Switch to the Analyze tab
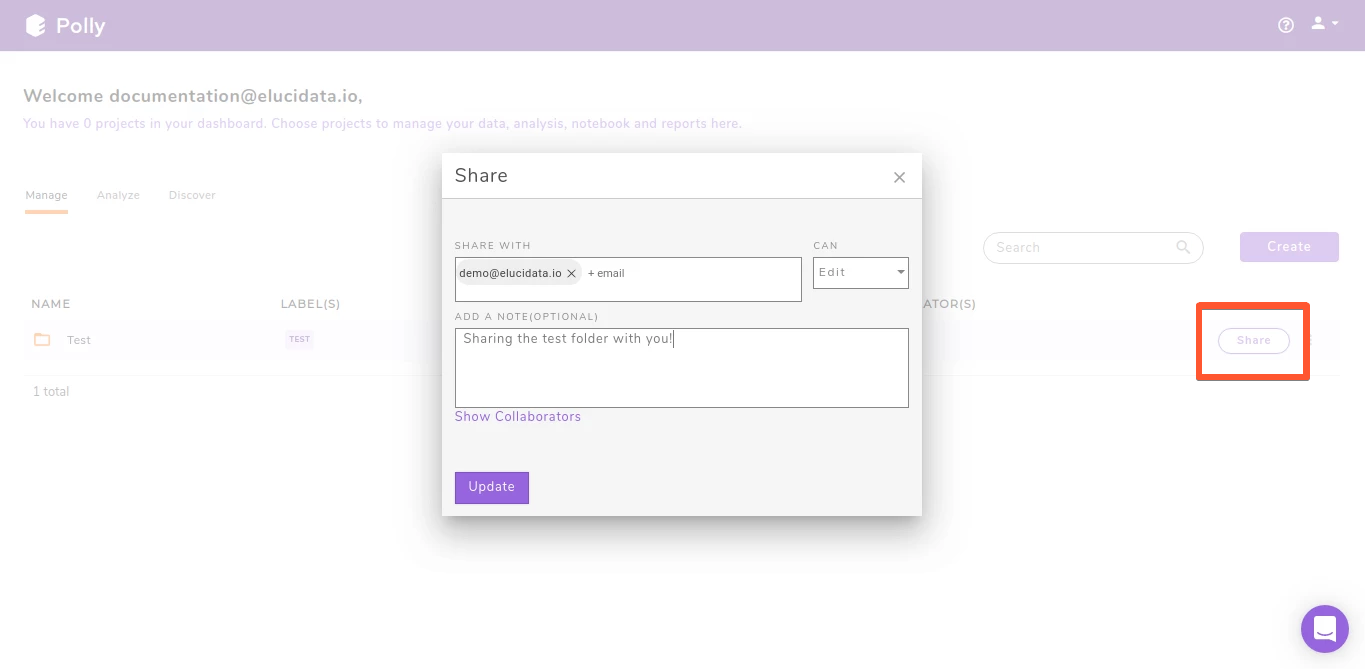Viewport: 1365px width, 669px height. (x=117, y=195)
